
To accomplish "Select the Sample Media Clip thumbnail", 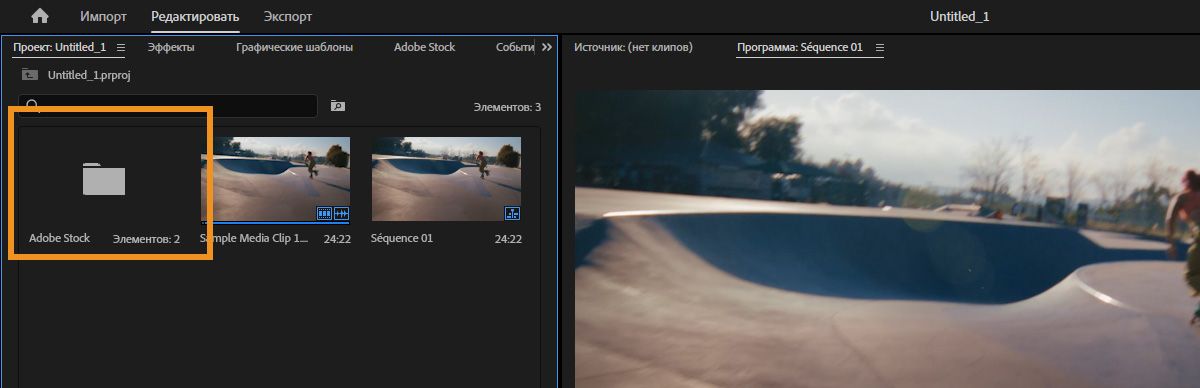I will [x=275, y=179].
